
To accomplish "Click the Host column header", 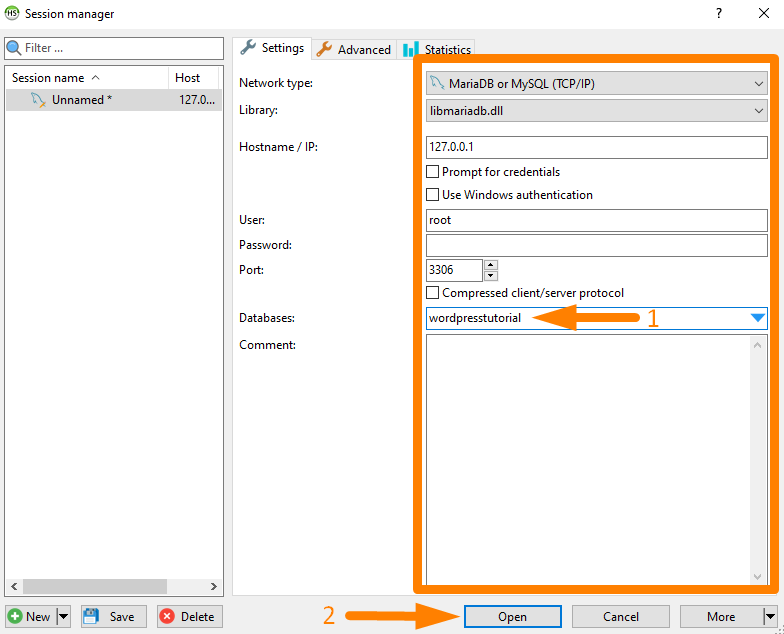I will [x=194, y=78].
